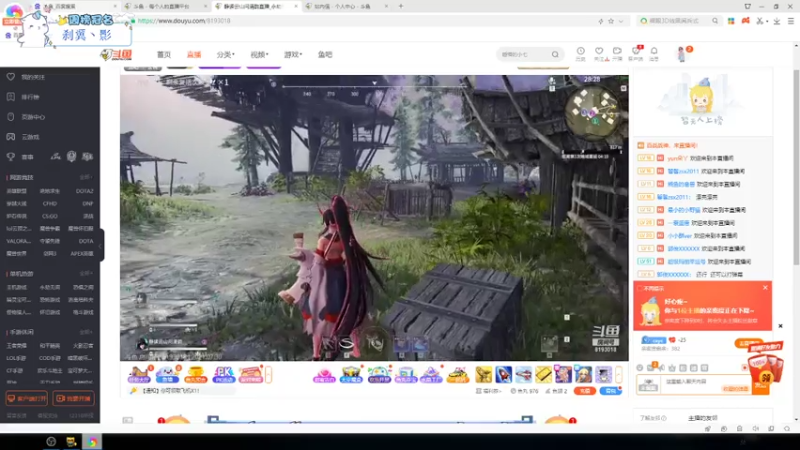The width and height of the screenshot is (800, 450).
Task: Click the pink round gift icon
Action: [324, 374]
